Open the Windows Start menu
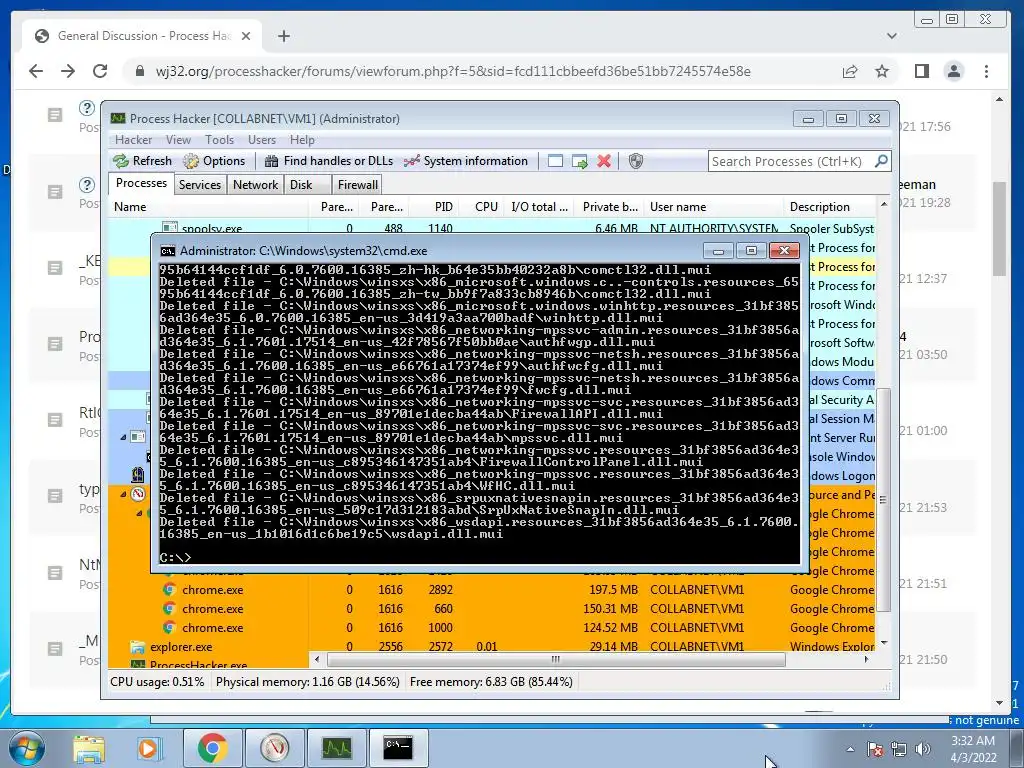 26,748
